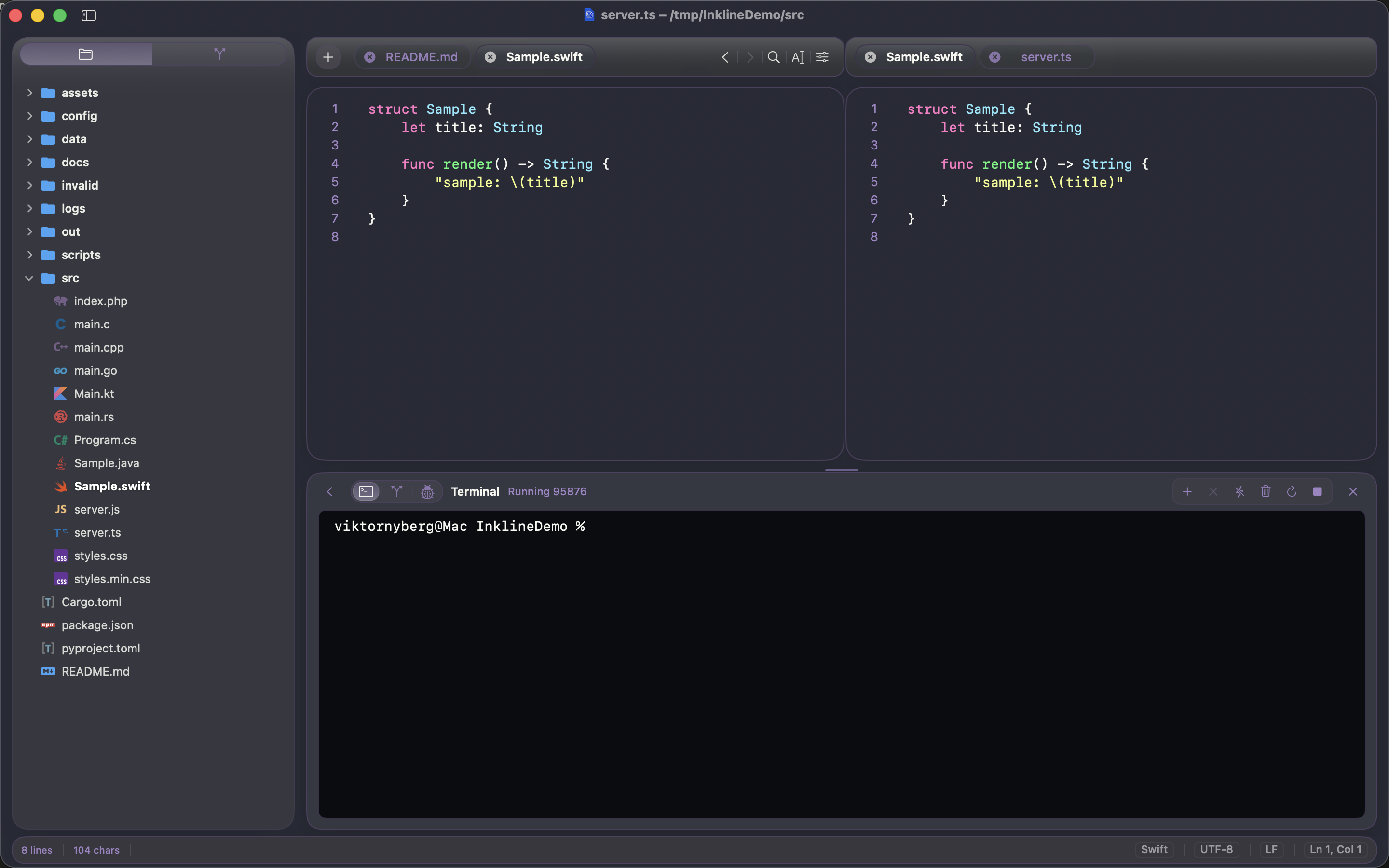Click inside the terminal prompt area
The image size is (1389, 868).
click(x=842, y=664)
